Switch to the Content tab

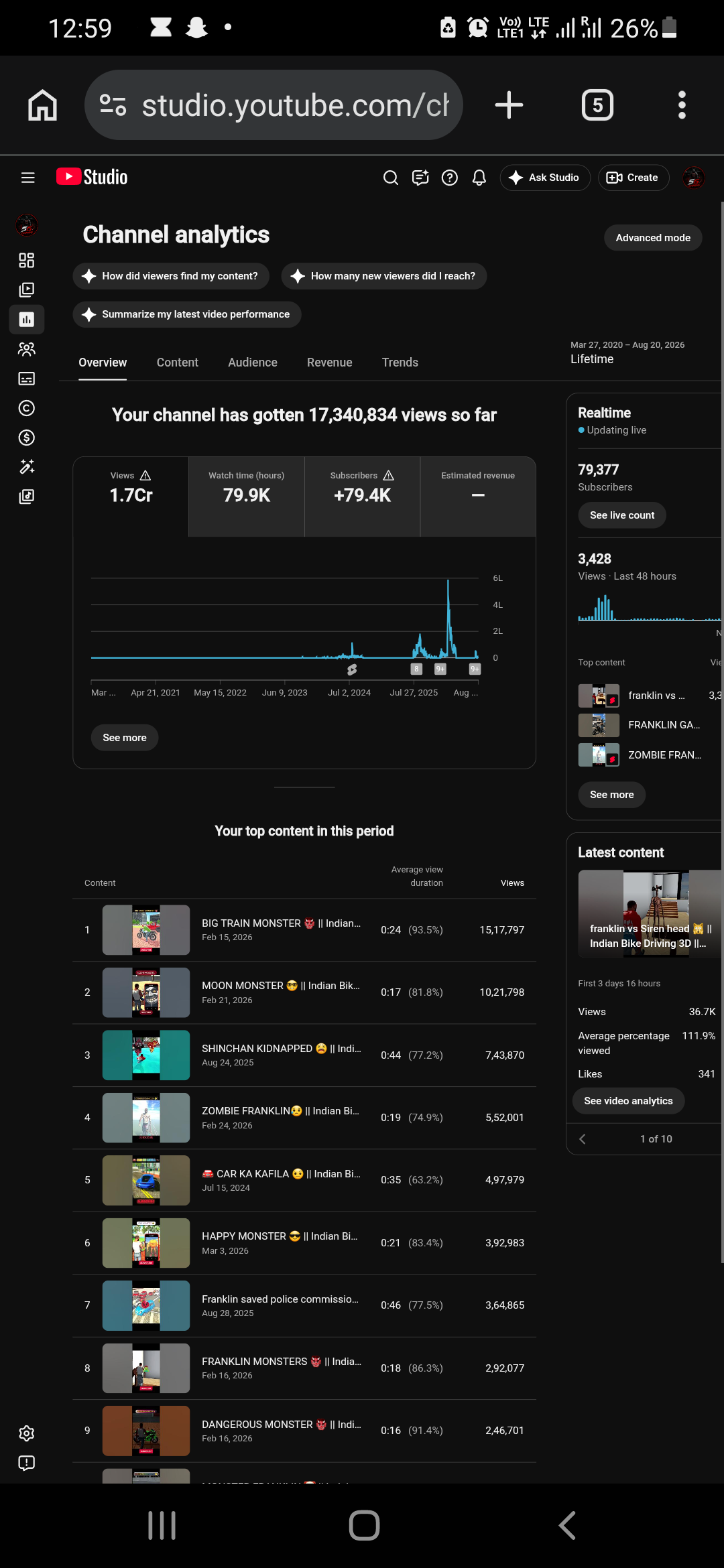(x=178, y=363)
